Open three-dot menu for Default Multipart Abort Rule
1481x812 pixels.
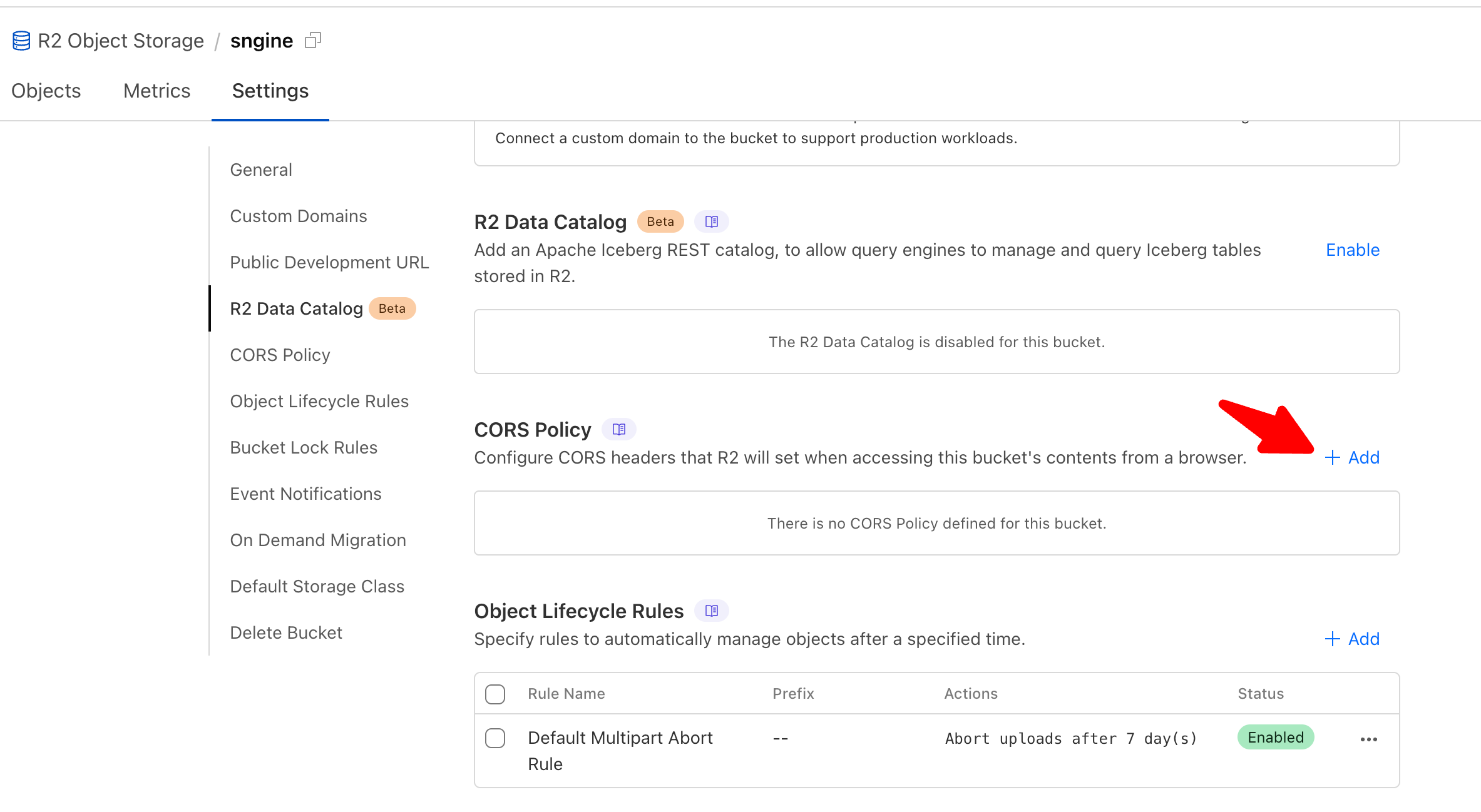pyautogui.click(x=1369, y=739)
